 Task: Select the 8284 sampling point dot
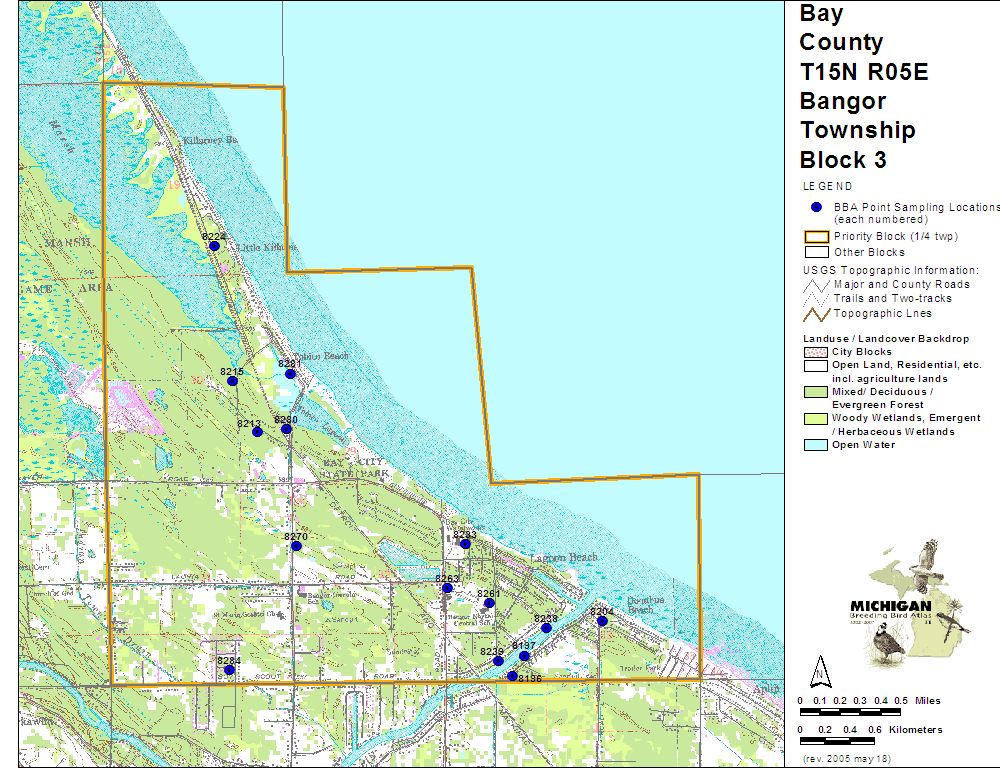tap(229, 670)
